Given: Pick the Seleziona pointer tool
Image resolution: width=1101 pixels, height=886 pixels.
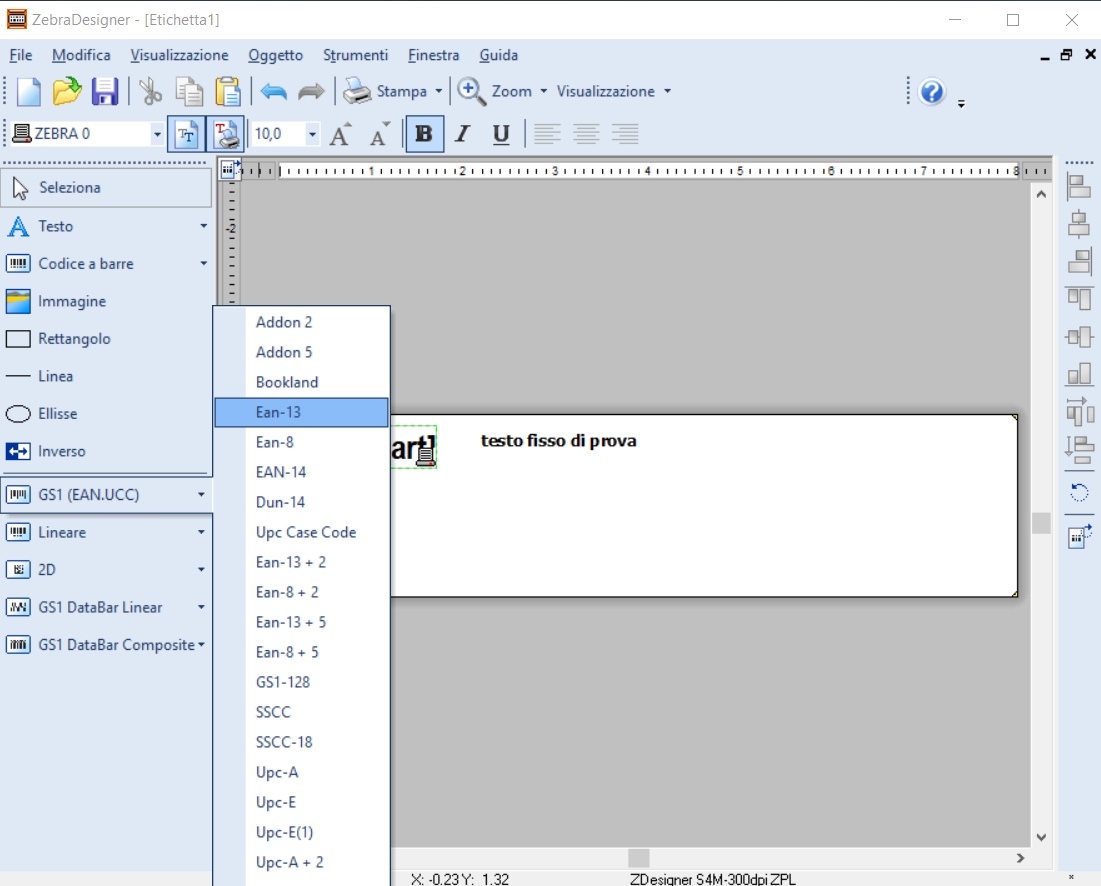Looking at the screenshot, I should [x=106, y=187].
